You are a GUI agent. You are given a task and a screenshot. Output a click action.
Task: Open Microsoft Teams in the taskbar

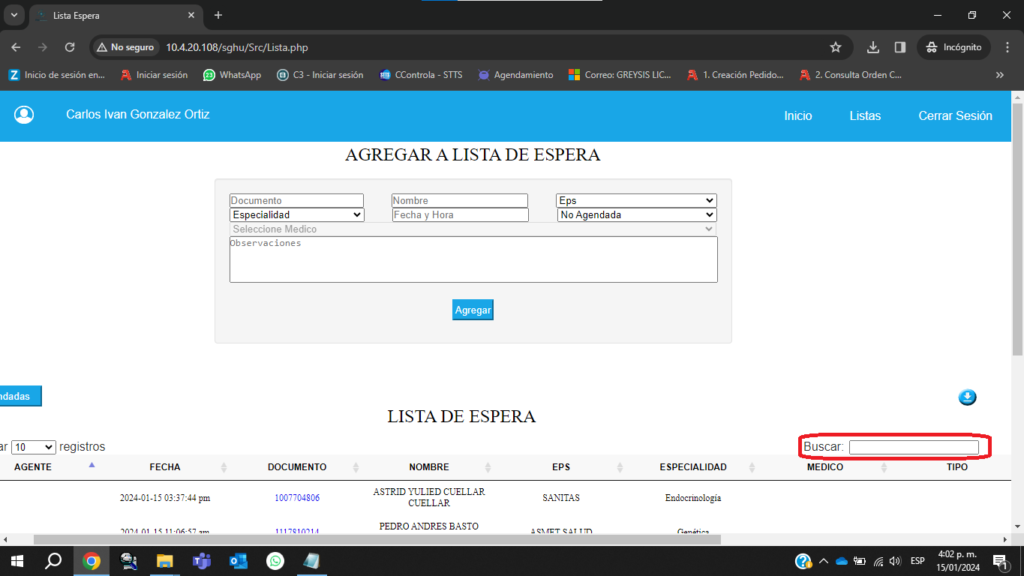(201, 561)
